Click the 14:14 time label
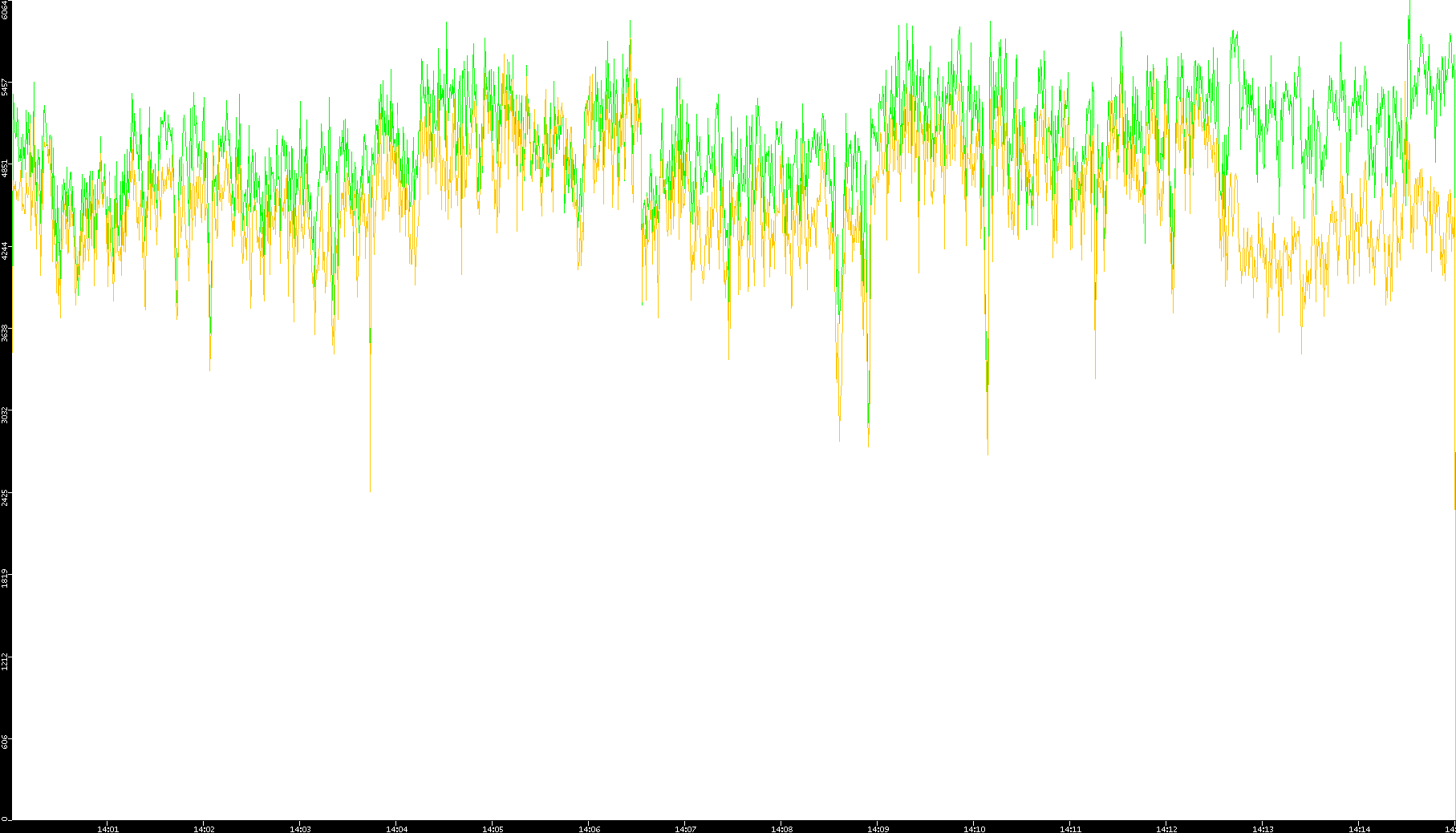The image size is (1456, 833). click(x=1359, y=829)
